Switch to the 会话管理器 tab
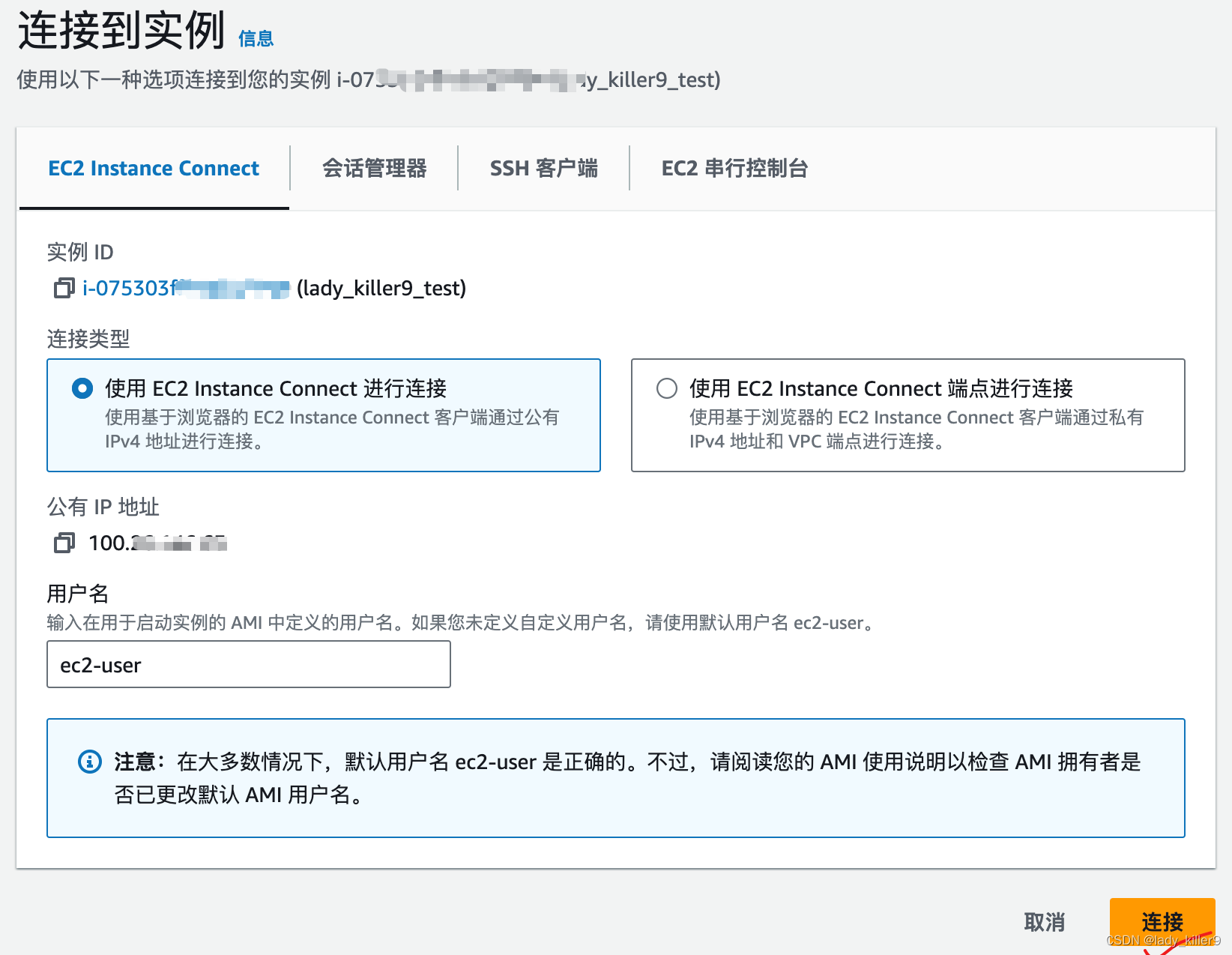The height and width of the screenshot is (955, 1232). pos(374,169)
